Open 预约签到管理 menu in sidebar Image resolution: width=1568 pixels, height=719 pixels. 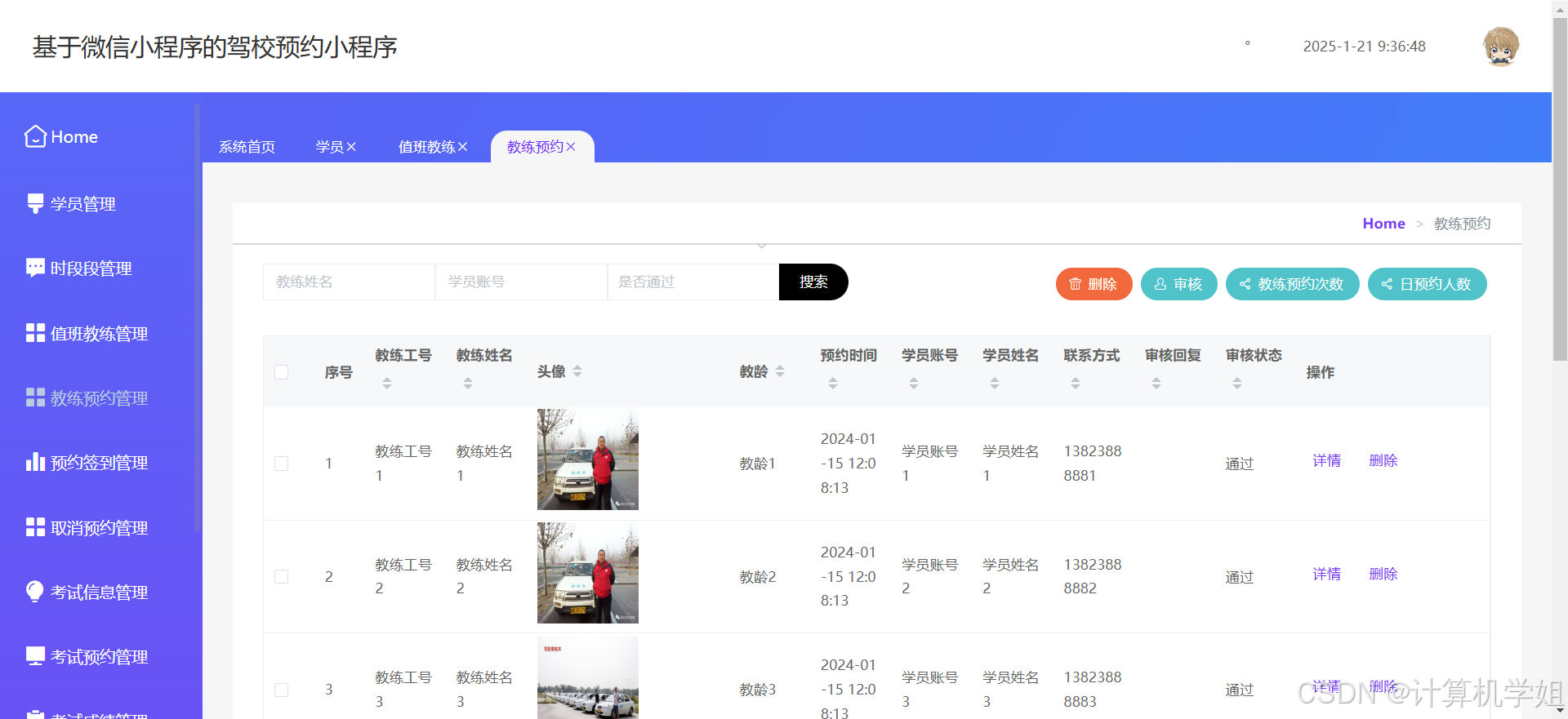click(98, 463)
